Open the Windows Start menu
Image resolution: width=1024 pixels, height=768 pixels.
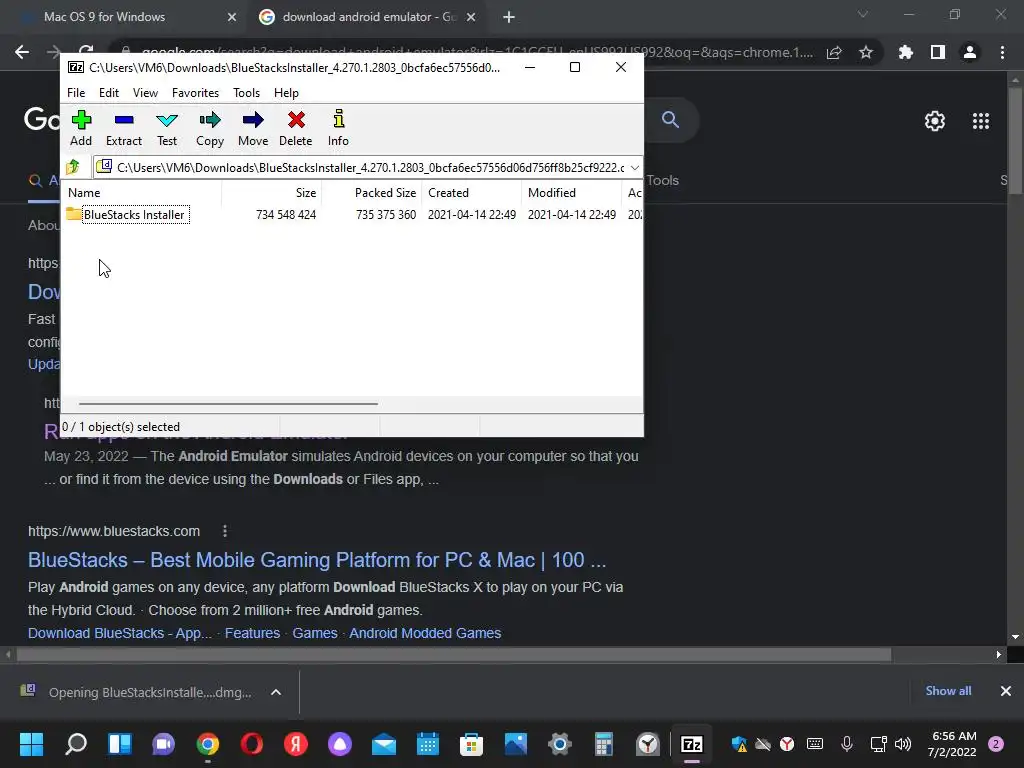[31, 744]
